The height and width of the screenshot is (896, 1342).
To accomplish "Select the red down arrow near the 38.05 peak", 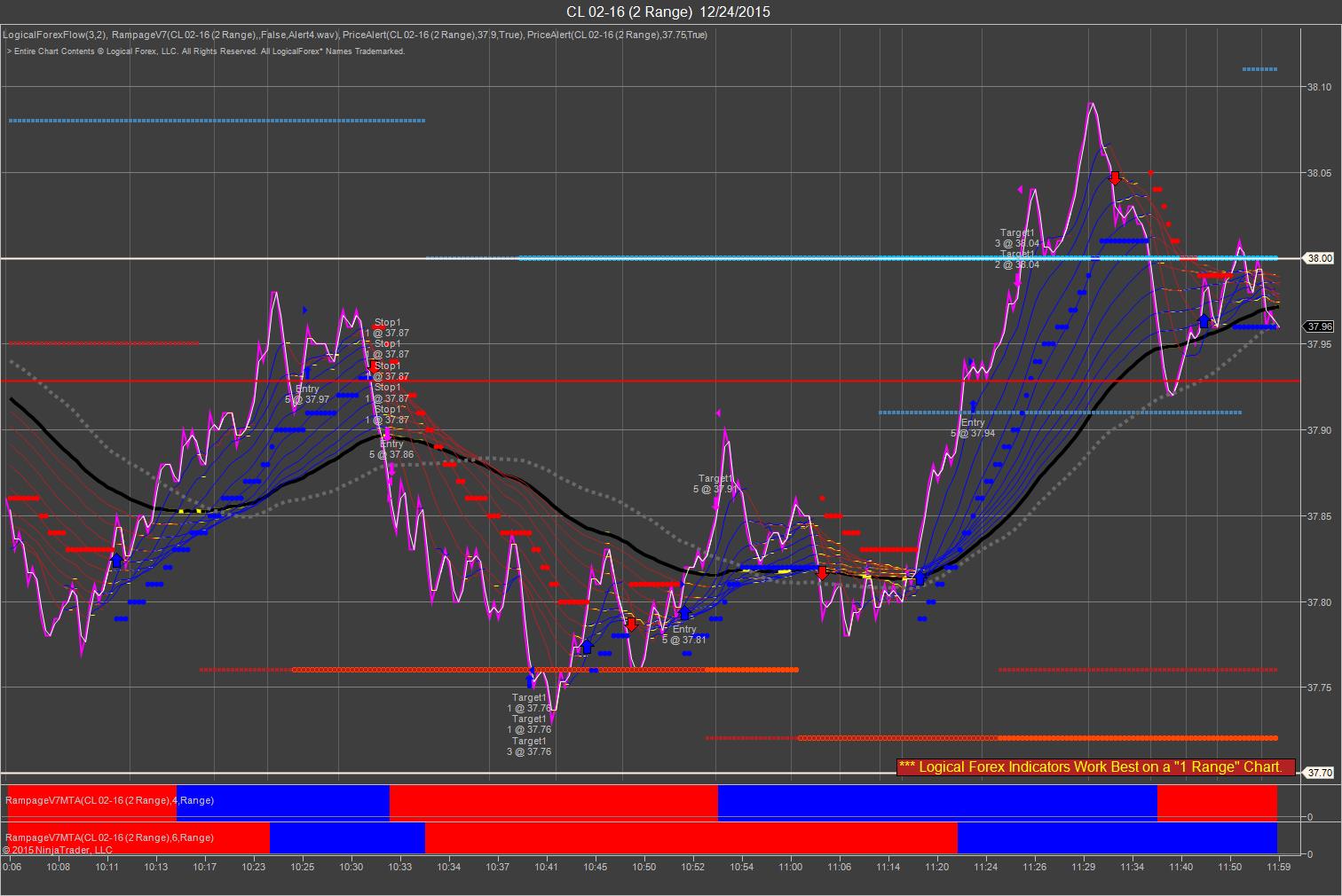I will click(x=1115, y=177).
